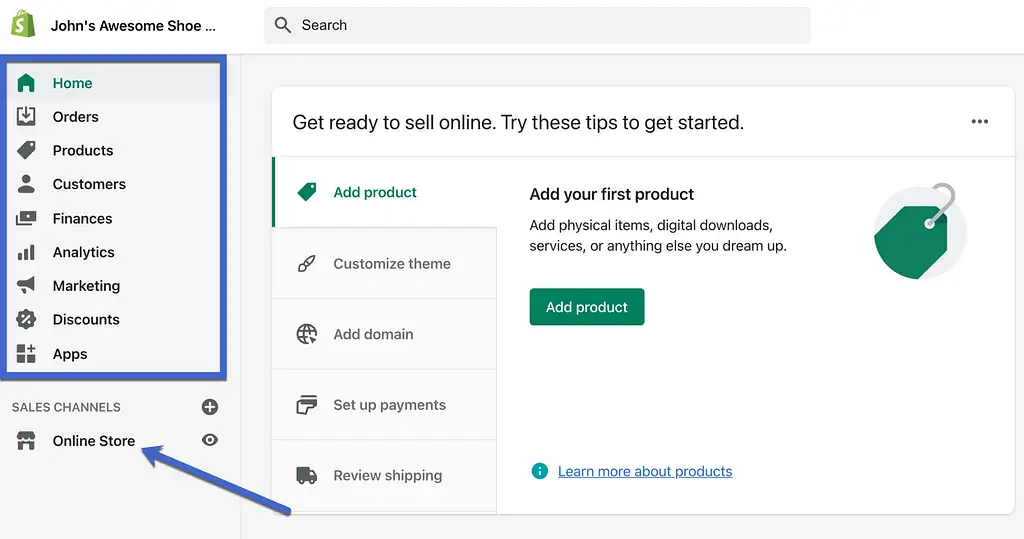The image size is (1024, 539).
Task: Click the Online Store storefront icon
Action: click(26, 441)
